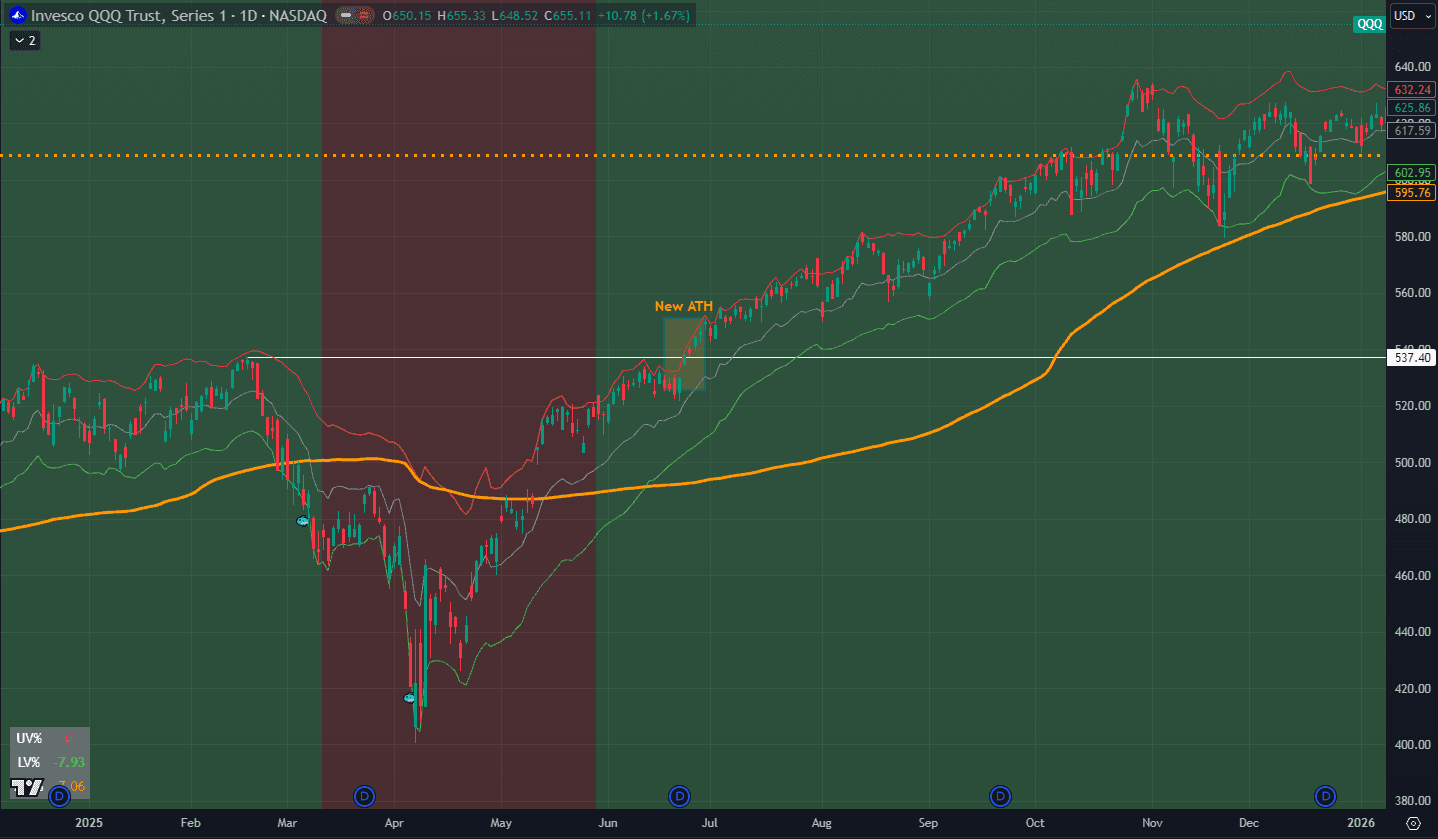Click the dividend marker below March–April
Screen dimensions: 1438x839
365,796
